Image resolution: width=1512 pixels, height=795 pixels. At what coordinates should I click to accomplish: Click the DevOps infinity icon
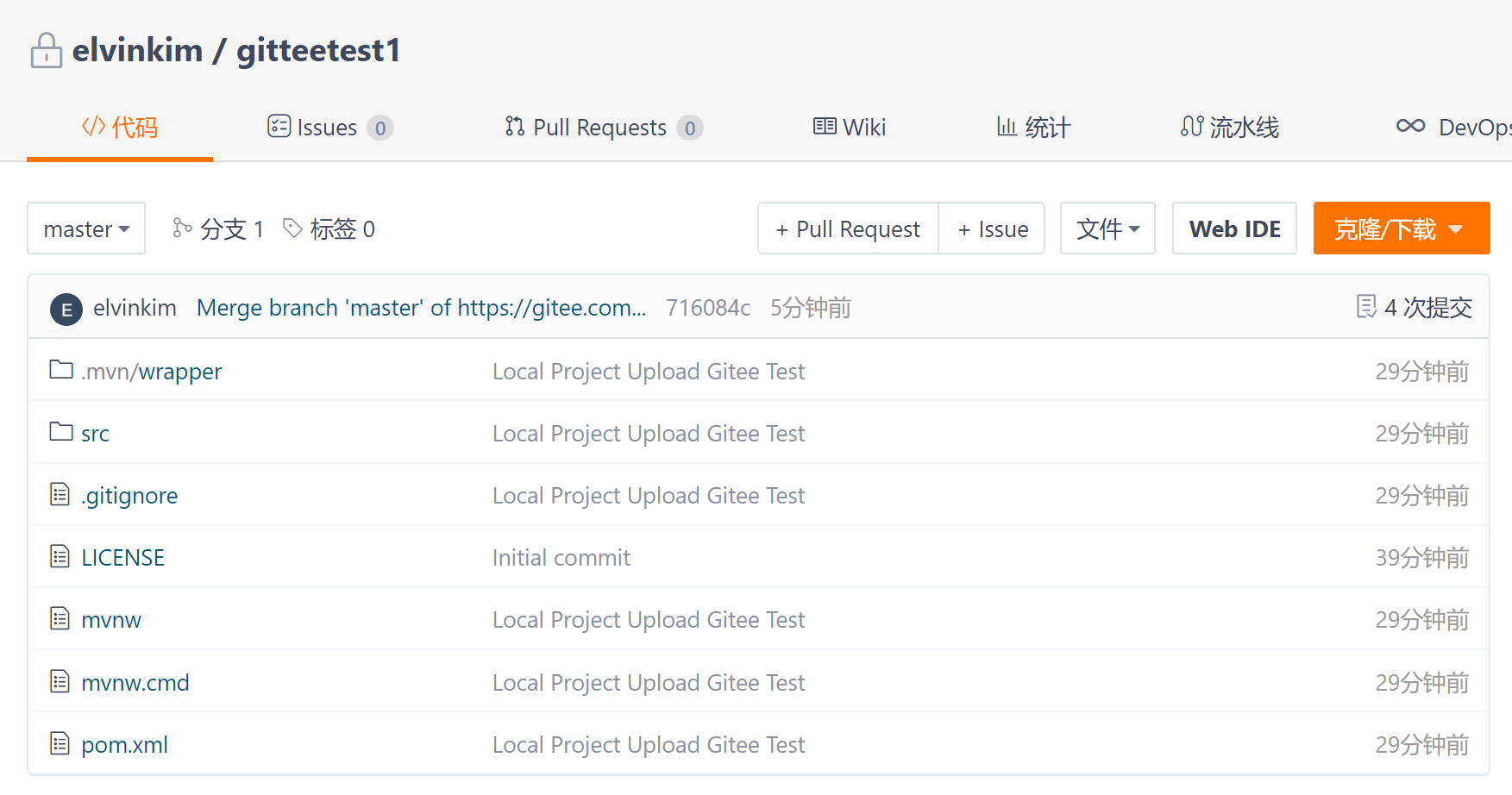1411,127
